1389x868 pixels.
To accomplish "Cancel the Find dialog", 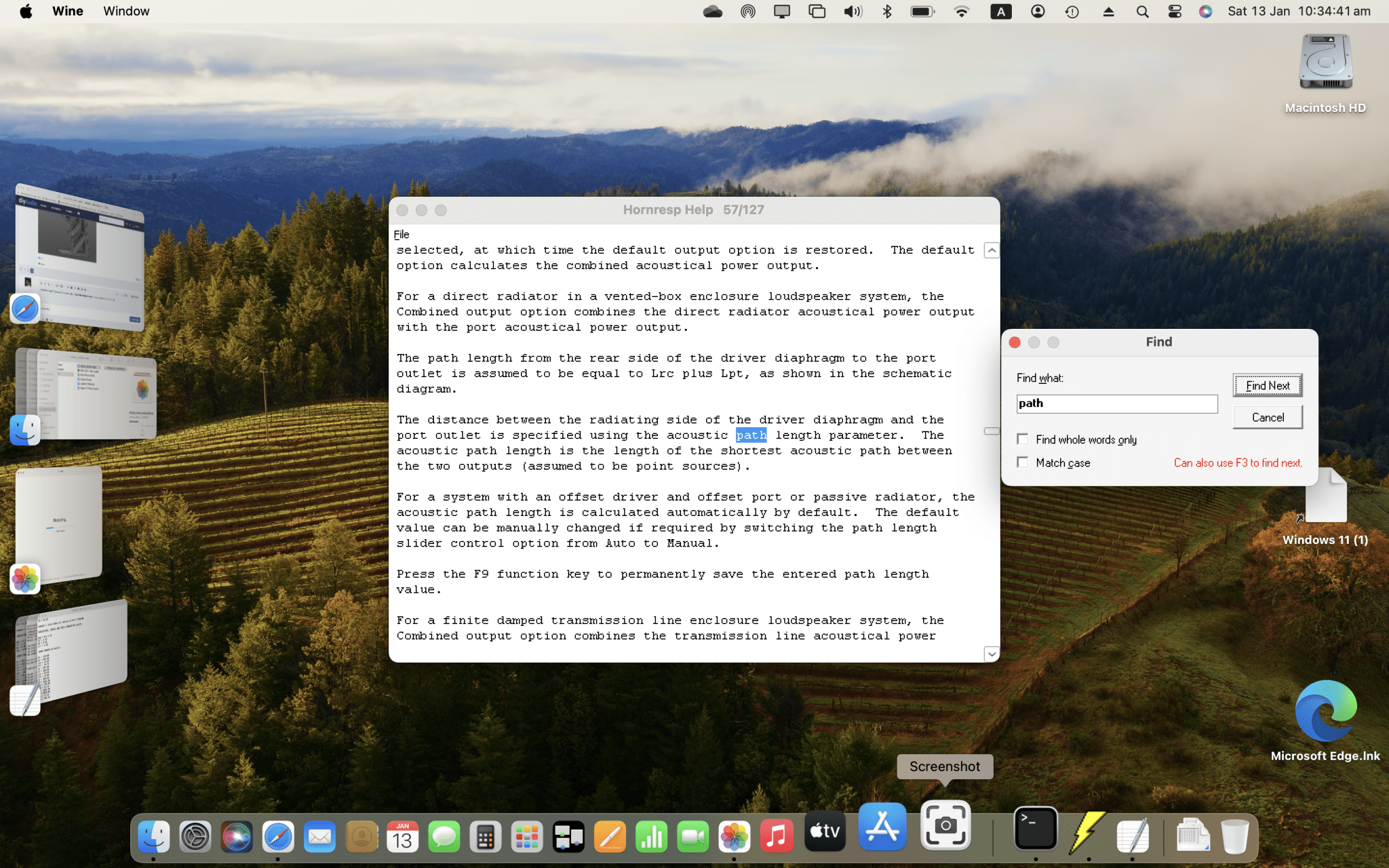I will 1268,417.
